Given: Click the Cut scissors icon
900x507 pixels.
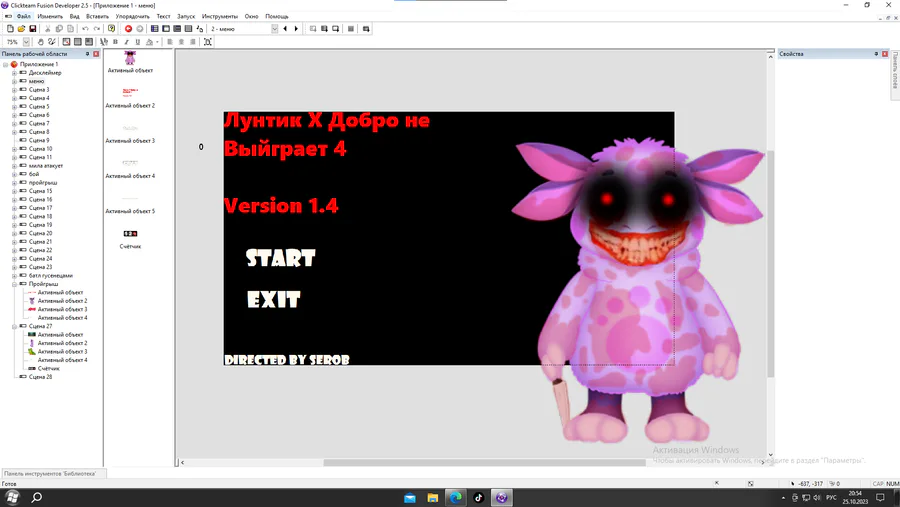Looking at the screenshot, I should pos(48,29).
